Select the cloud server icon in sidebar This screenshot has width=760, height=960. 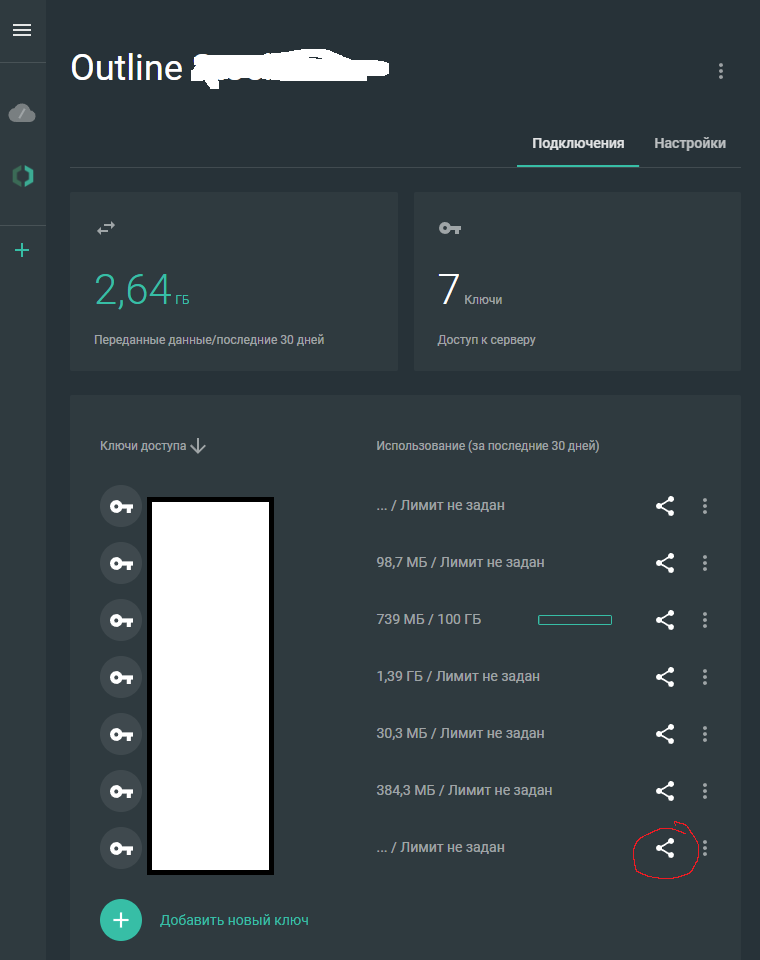coord(22,114)
